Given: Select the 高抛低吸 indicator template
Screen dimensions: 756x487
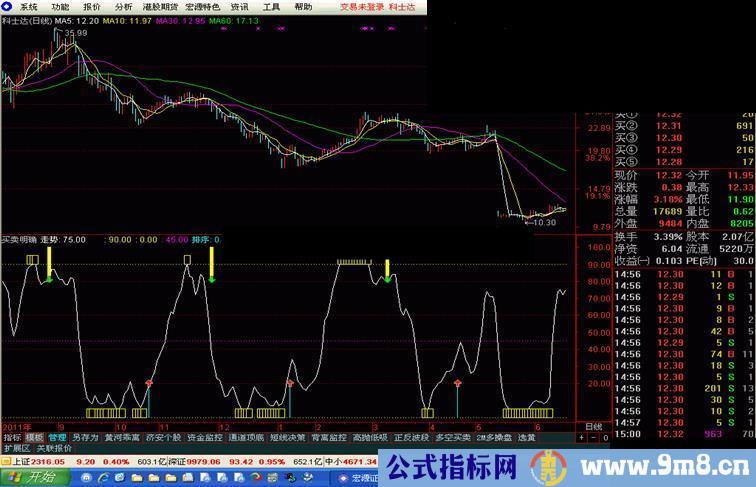Looking at the screenshot, I should coord(370,437).
